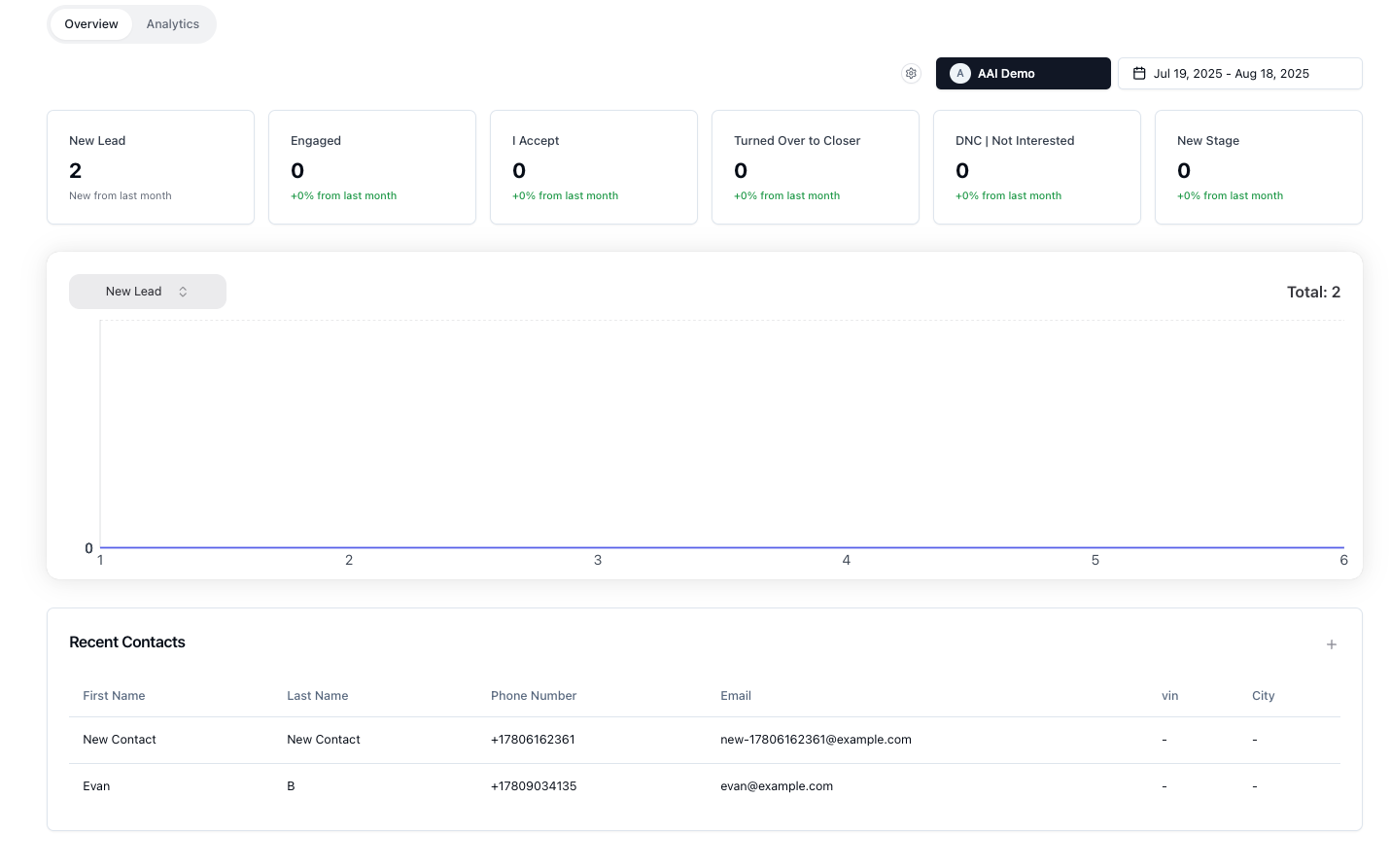
Task: Click the Phone Number column header
Action: [x=534, y=695]
